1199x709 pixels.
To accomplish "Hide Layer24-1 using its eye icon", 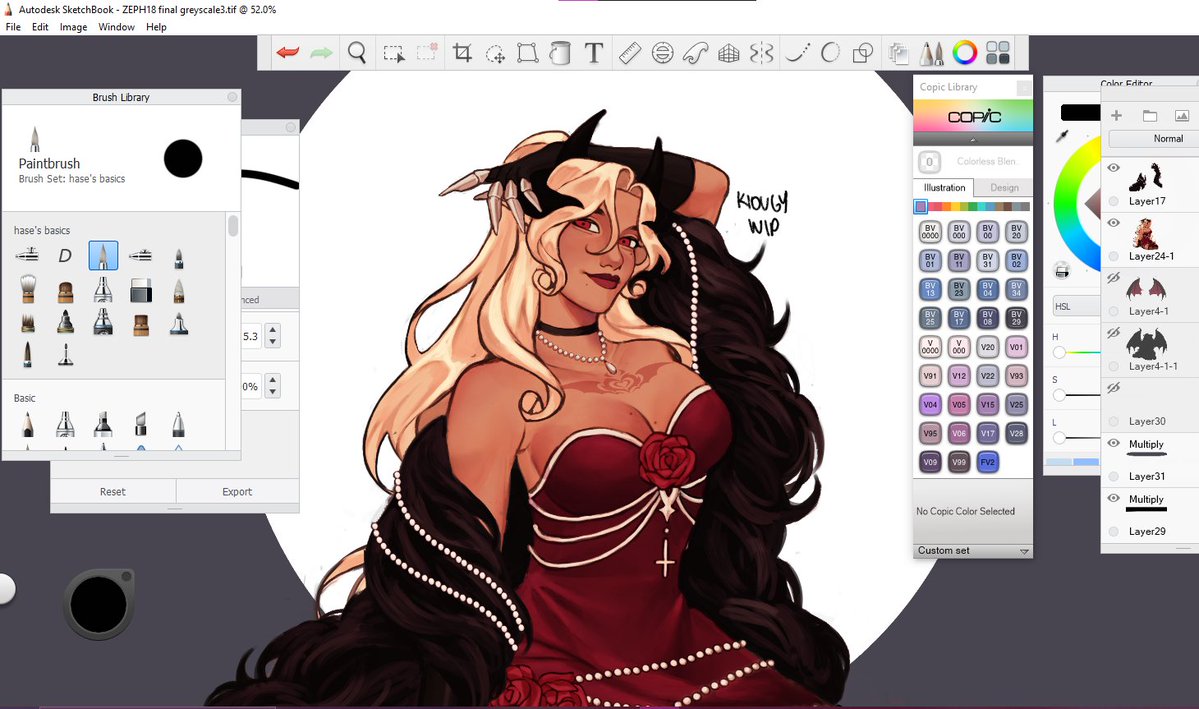I will (1113, 223).
